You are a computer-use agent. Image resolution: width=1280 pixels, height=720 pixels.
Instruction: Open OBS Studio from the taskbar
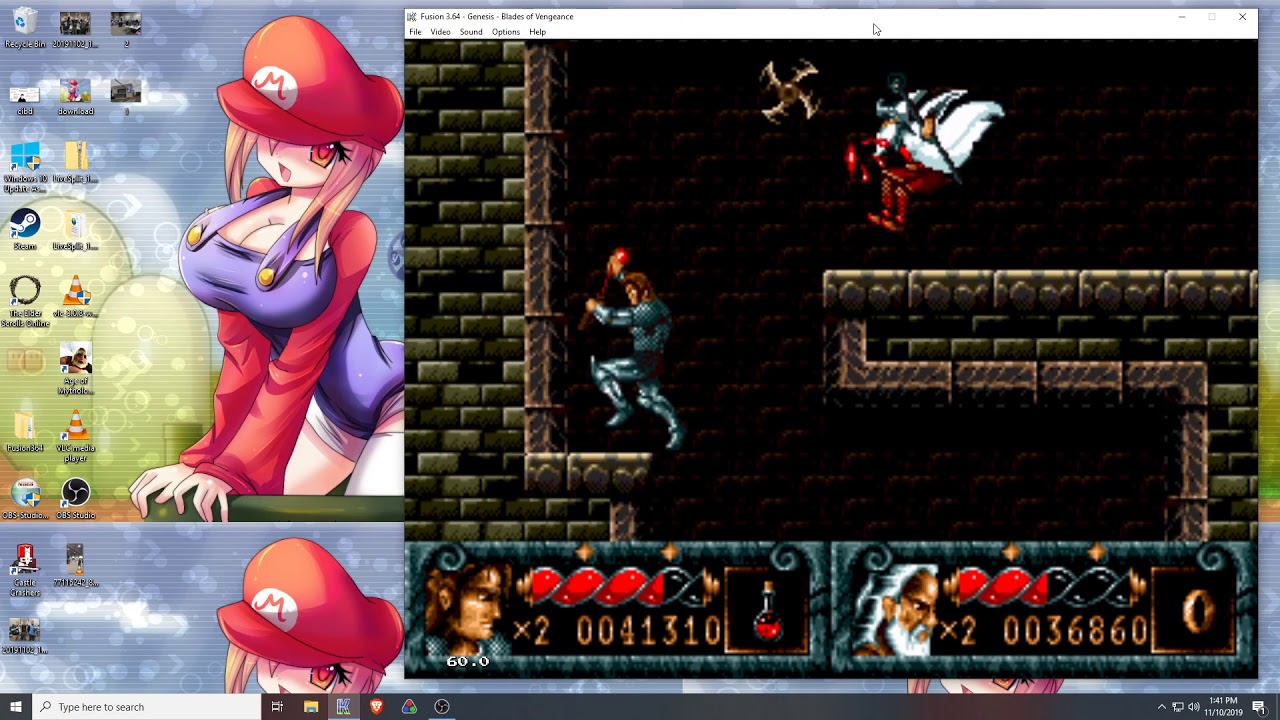click(442, 707)
